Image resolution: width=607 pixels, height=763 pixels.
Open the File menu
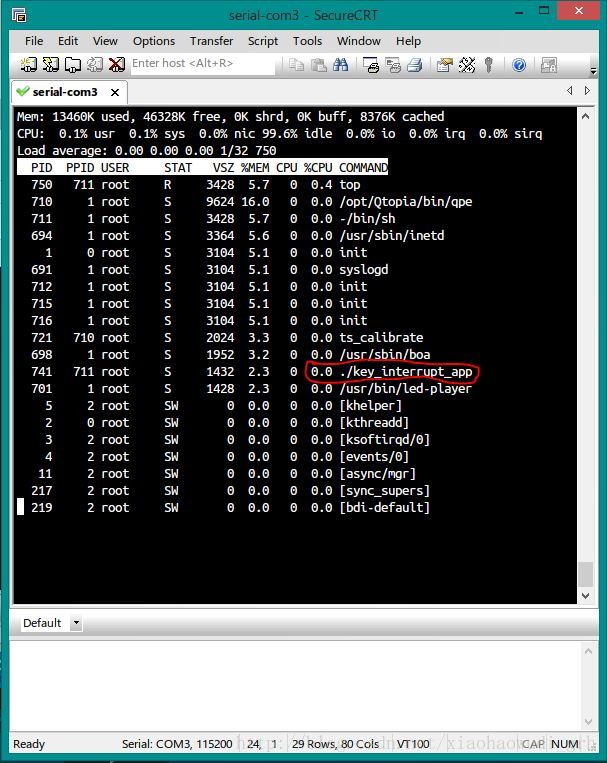coord(34,41)
